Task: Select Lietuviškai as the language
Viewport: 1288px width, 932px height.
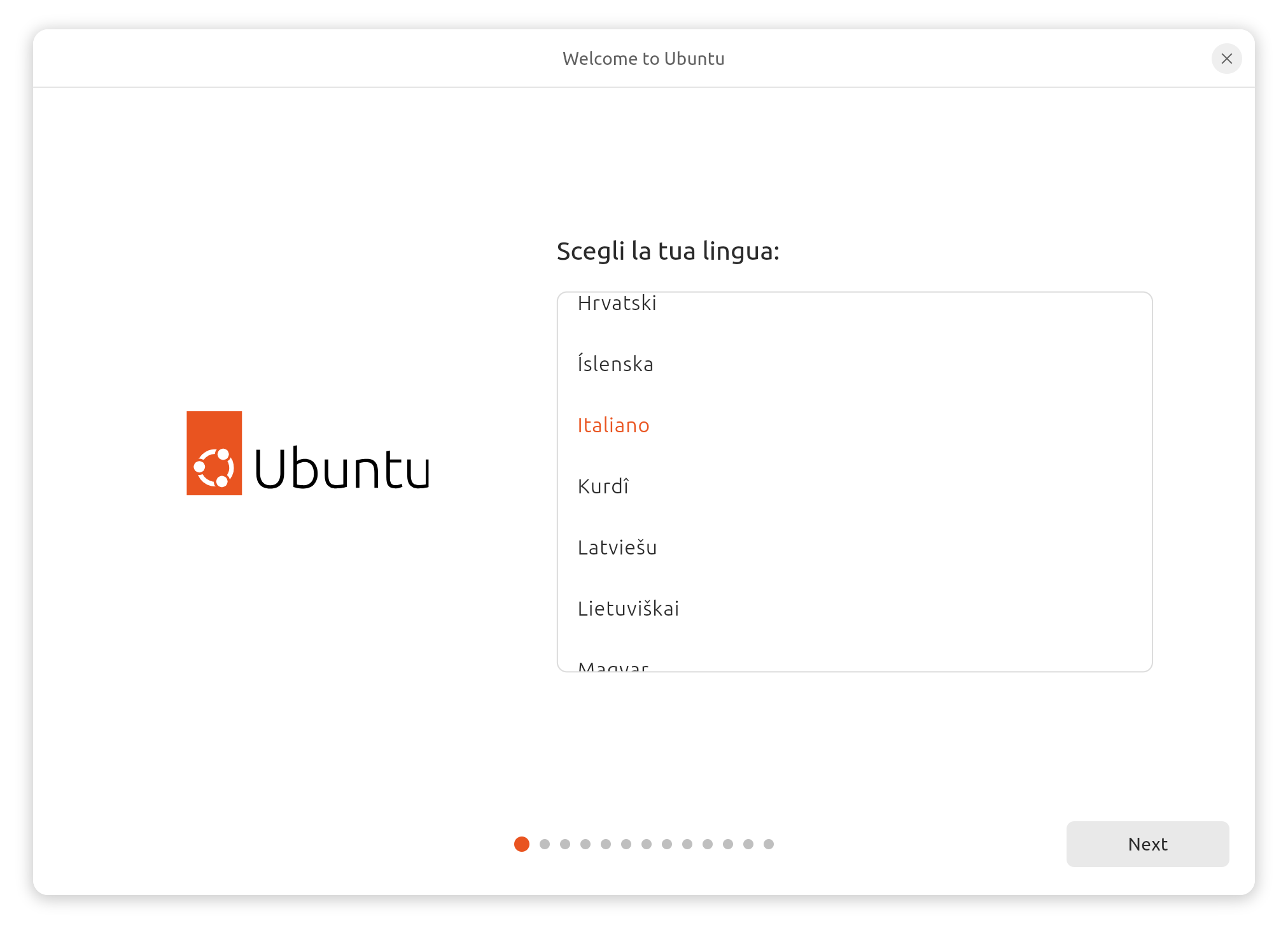Action: click(628, 609)
